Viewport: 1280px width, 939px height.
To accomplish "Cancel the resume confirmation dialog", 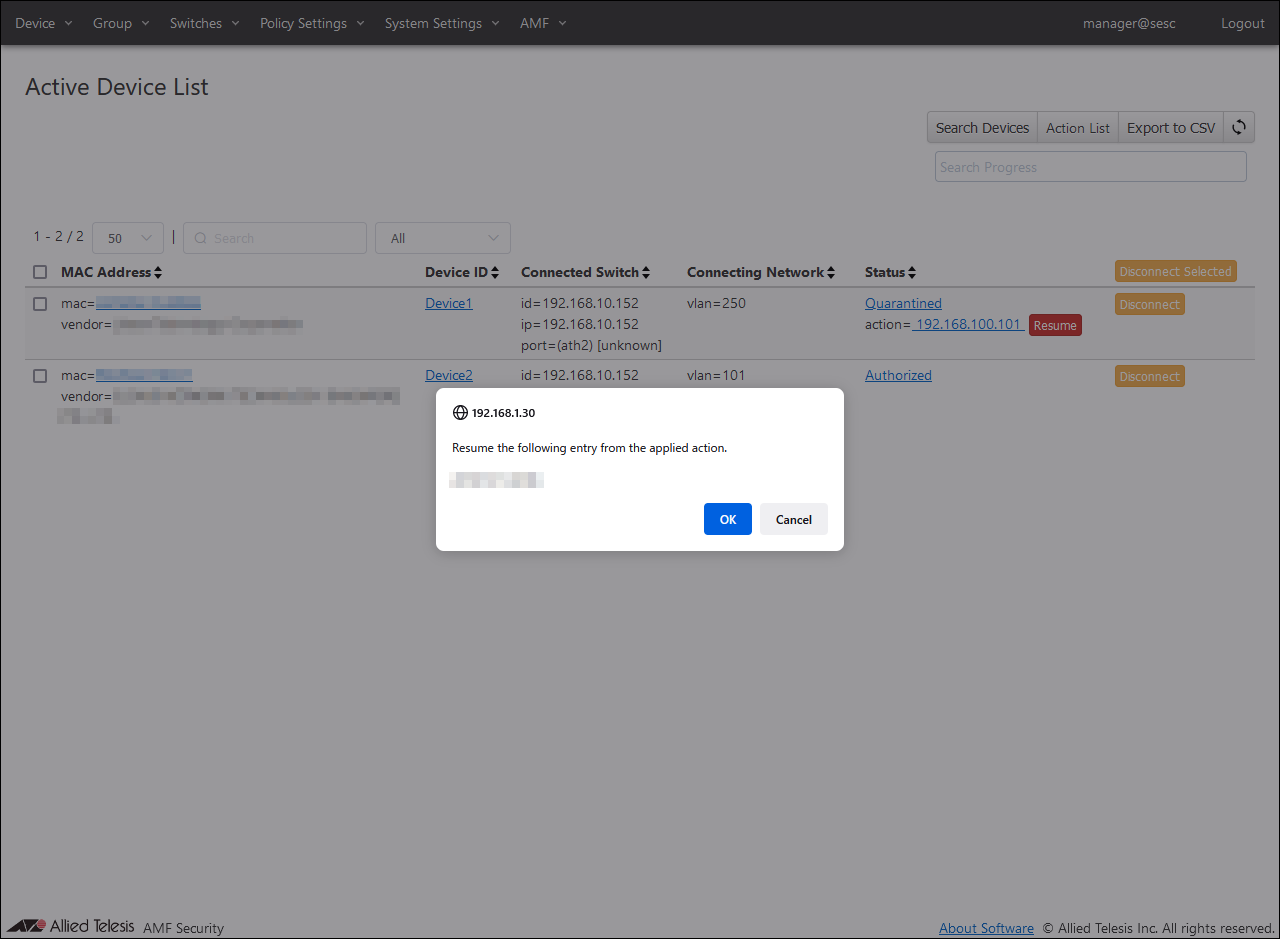I will pyautogui.click(x=793, y=519).
